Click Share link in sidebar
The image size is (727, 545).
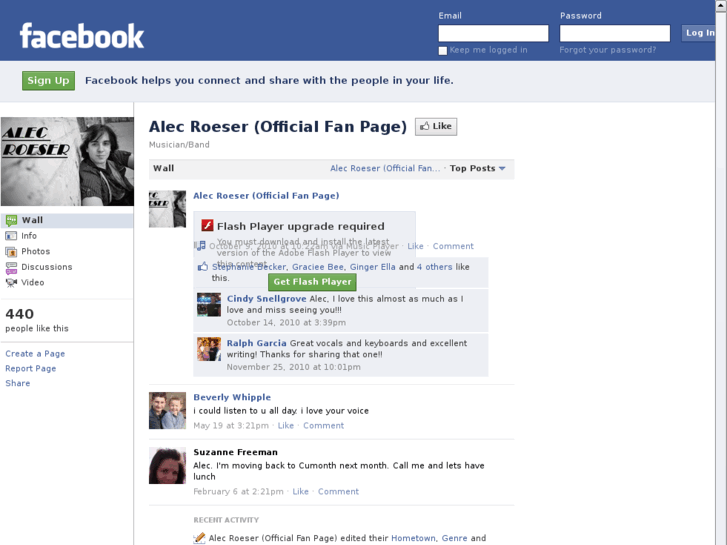click(18, 383)
